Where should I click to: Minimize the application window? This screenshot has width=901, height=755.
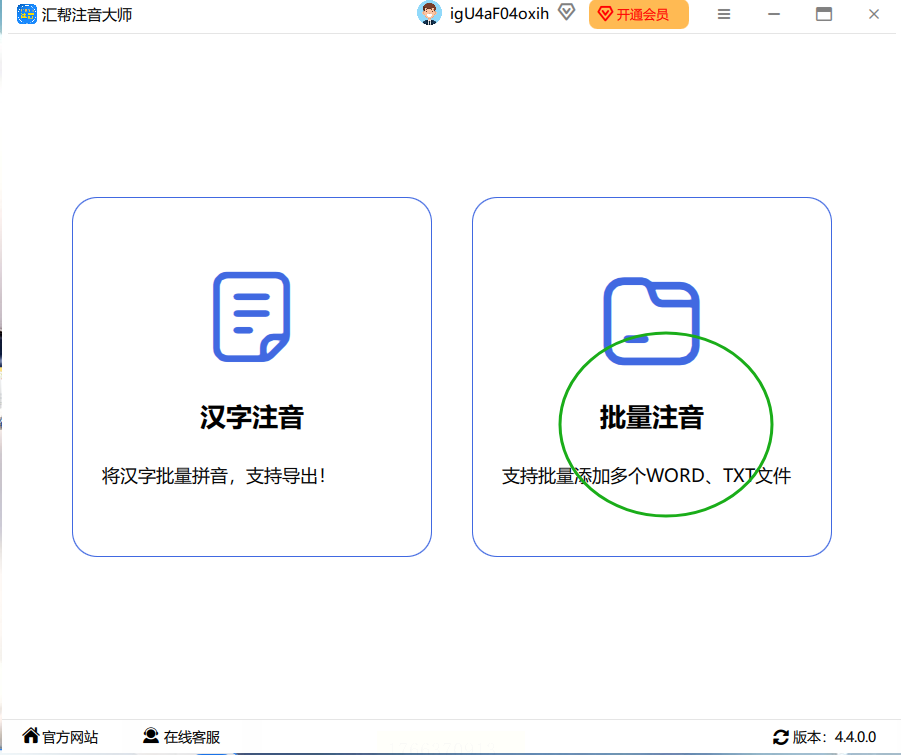click(x=774, y=14)
